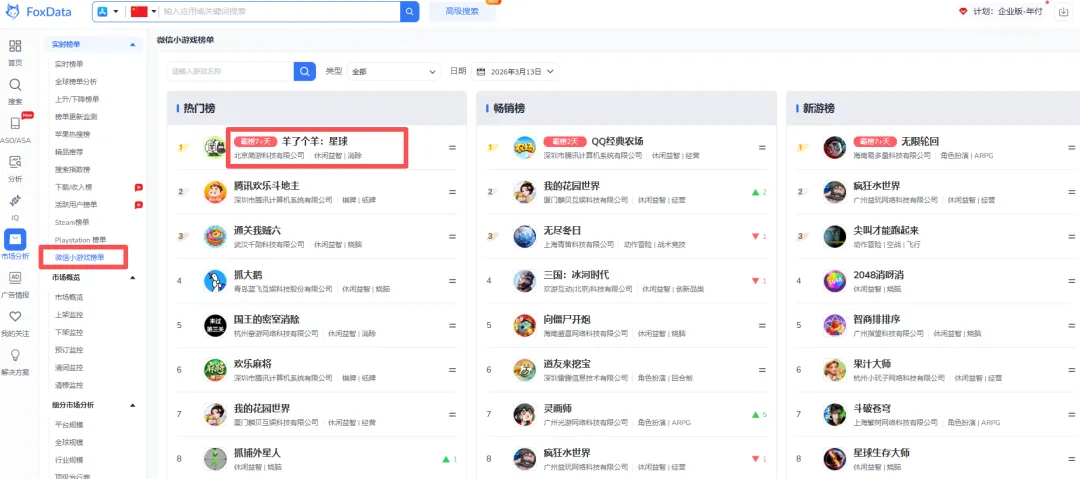The width and height of the screenshot is (1080, 479).
Task: Open 高级搜索 advanced search
Action: pyautogui.click(x=462, y=12)
